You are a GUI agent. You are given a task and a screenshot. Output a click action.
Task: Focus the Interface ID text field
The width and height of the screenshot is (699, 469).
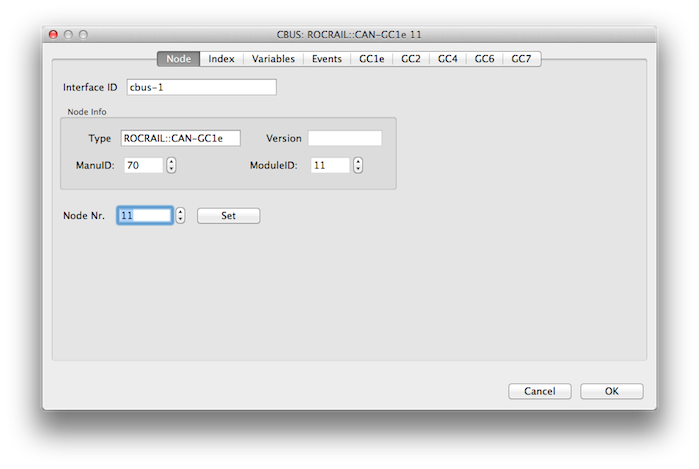[x=200, y=87]
